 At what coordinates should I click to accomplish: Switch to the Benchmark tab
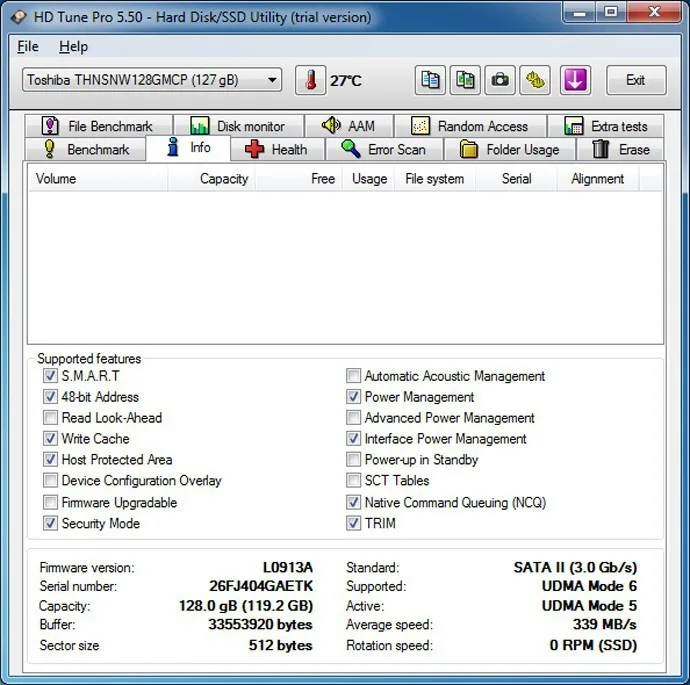[x=86, y=149]
